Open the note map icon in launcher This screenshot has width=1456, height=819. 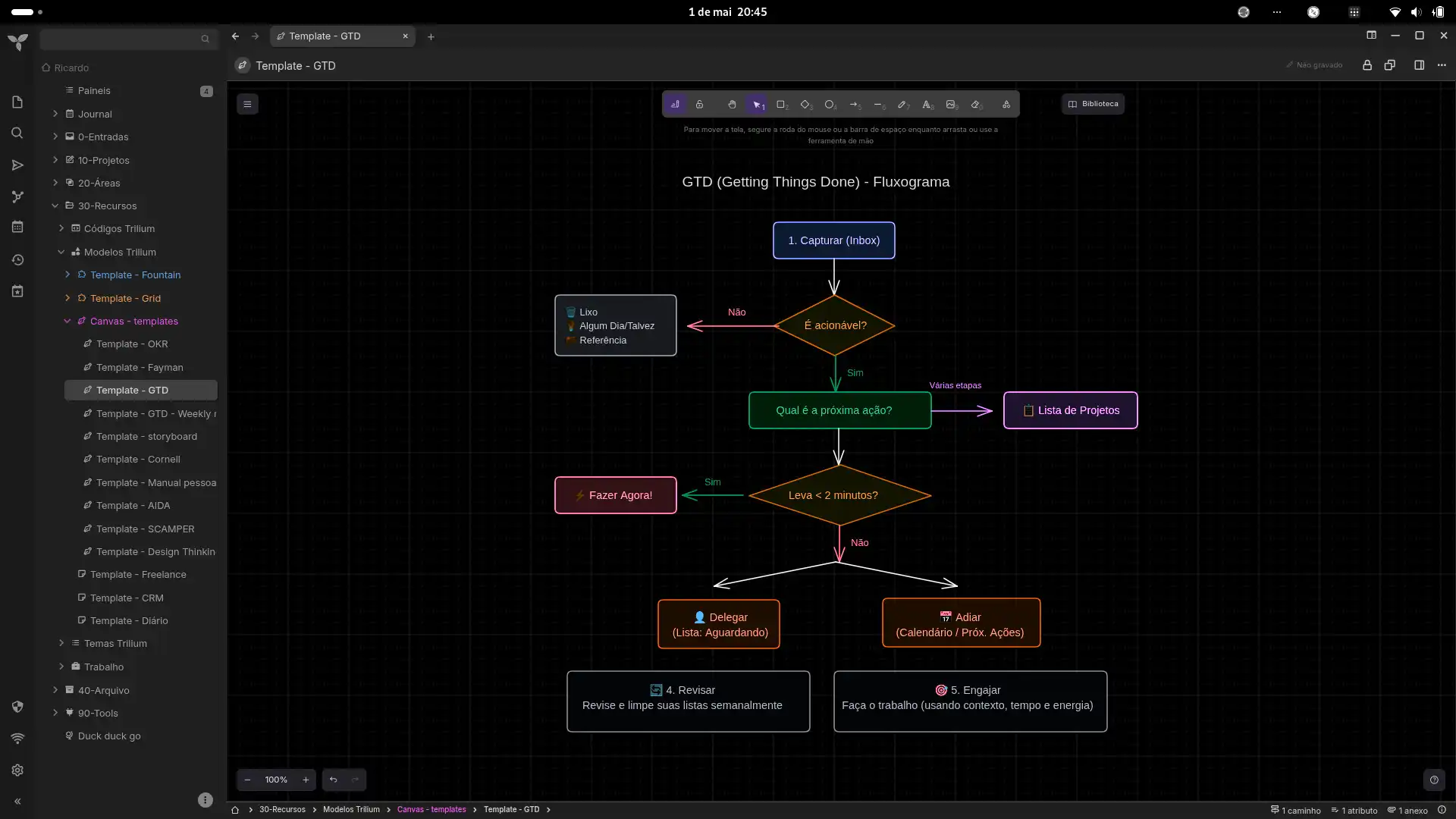(17, 197)
